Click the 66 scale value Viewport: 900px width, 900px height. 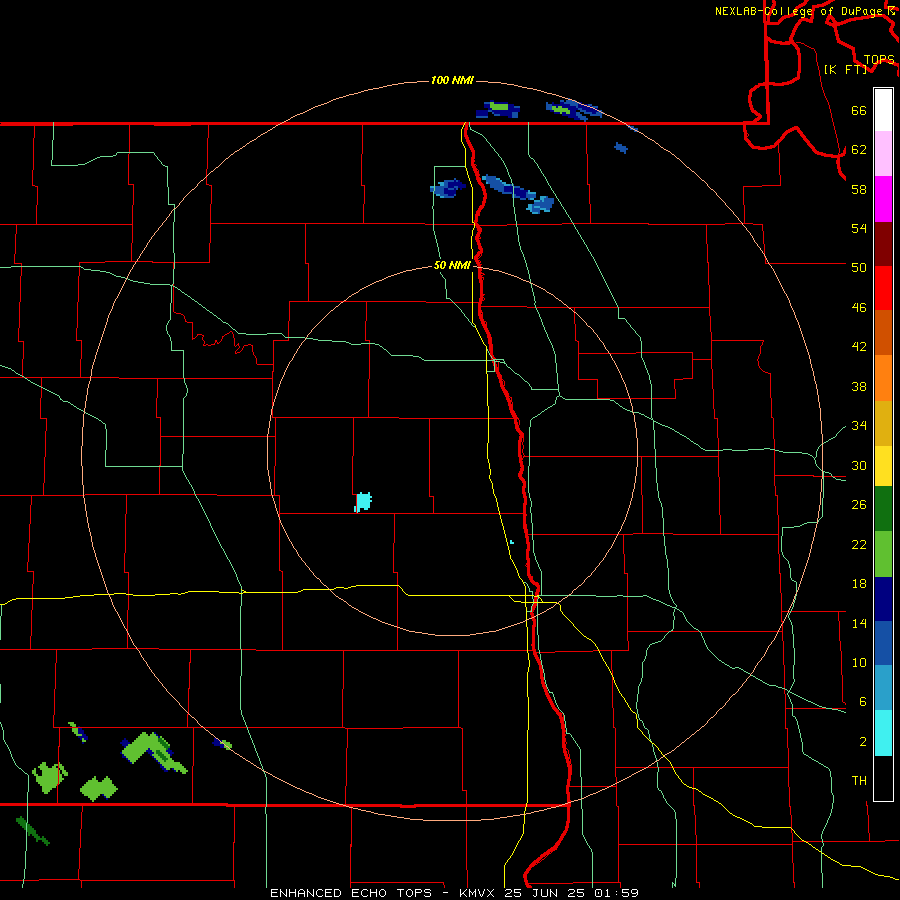(x=859, y=110)
